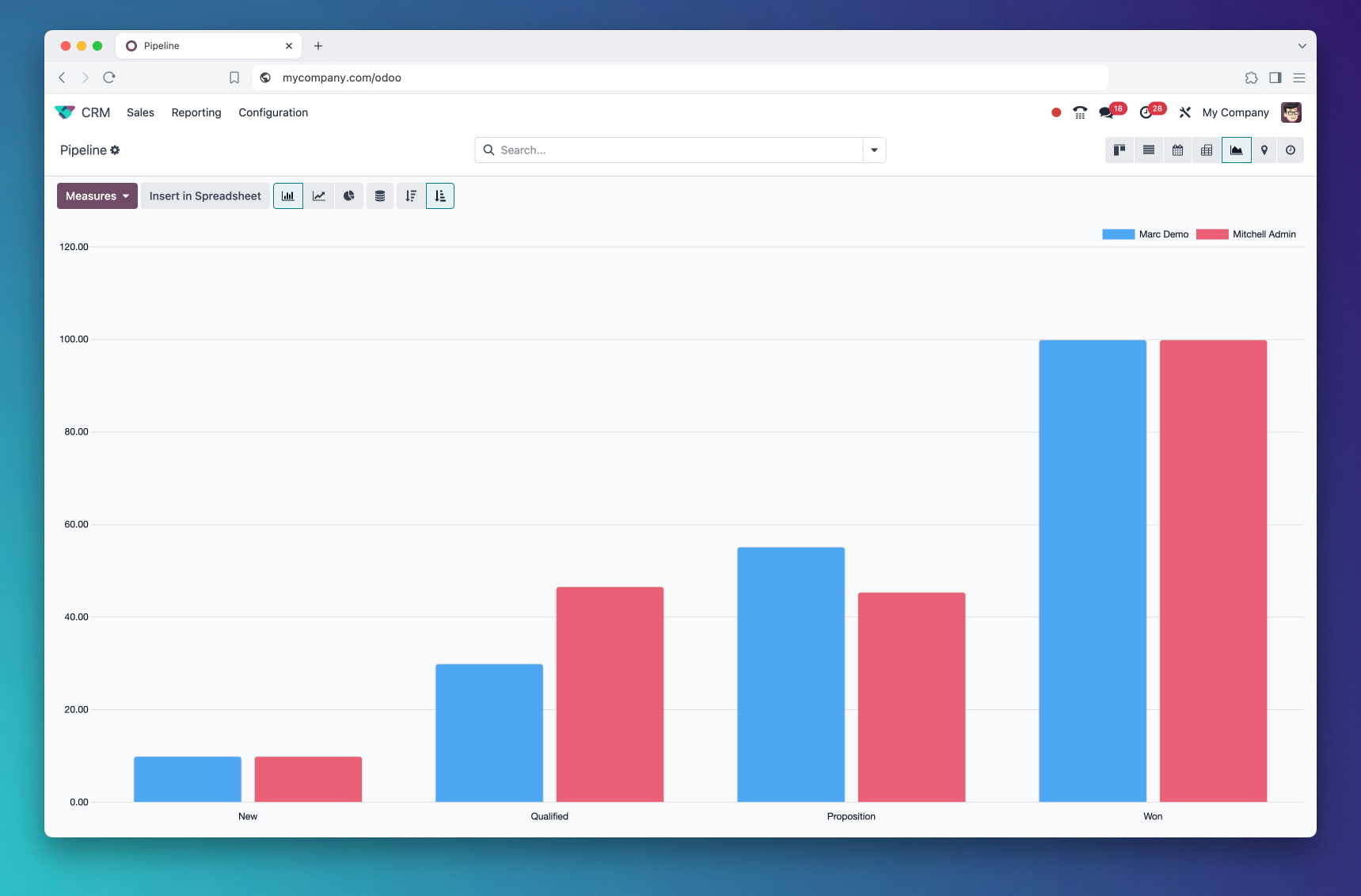Switch to the Kanban view
The height and width of the screenshot is (896, 1361).
pyautogui.click(x=1119, y=150)
